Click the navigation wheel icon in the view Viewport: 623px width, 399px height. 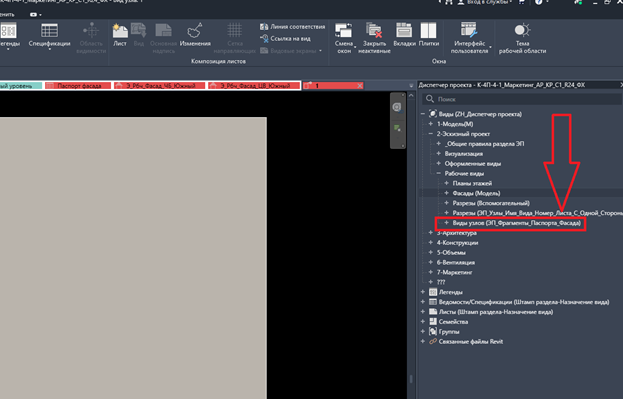(397, 107)
